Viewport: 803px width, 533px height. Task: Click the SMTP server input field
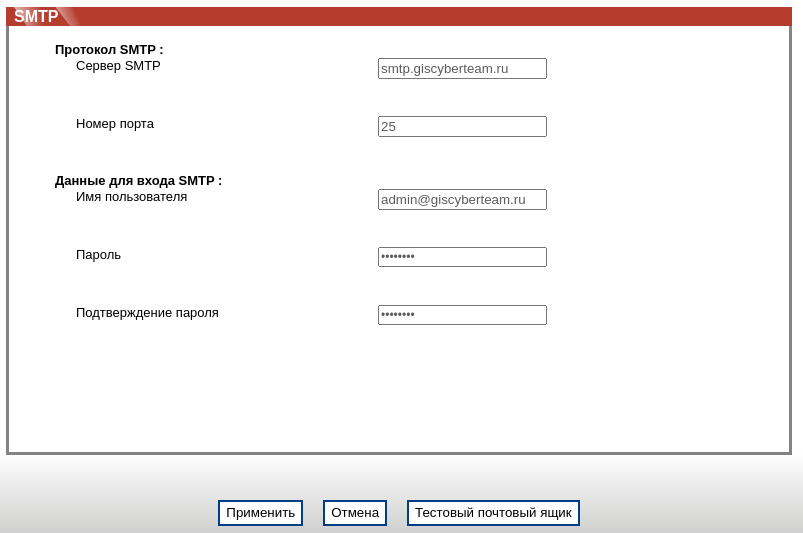click(x=462, y=69)
